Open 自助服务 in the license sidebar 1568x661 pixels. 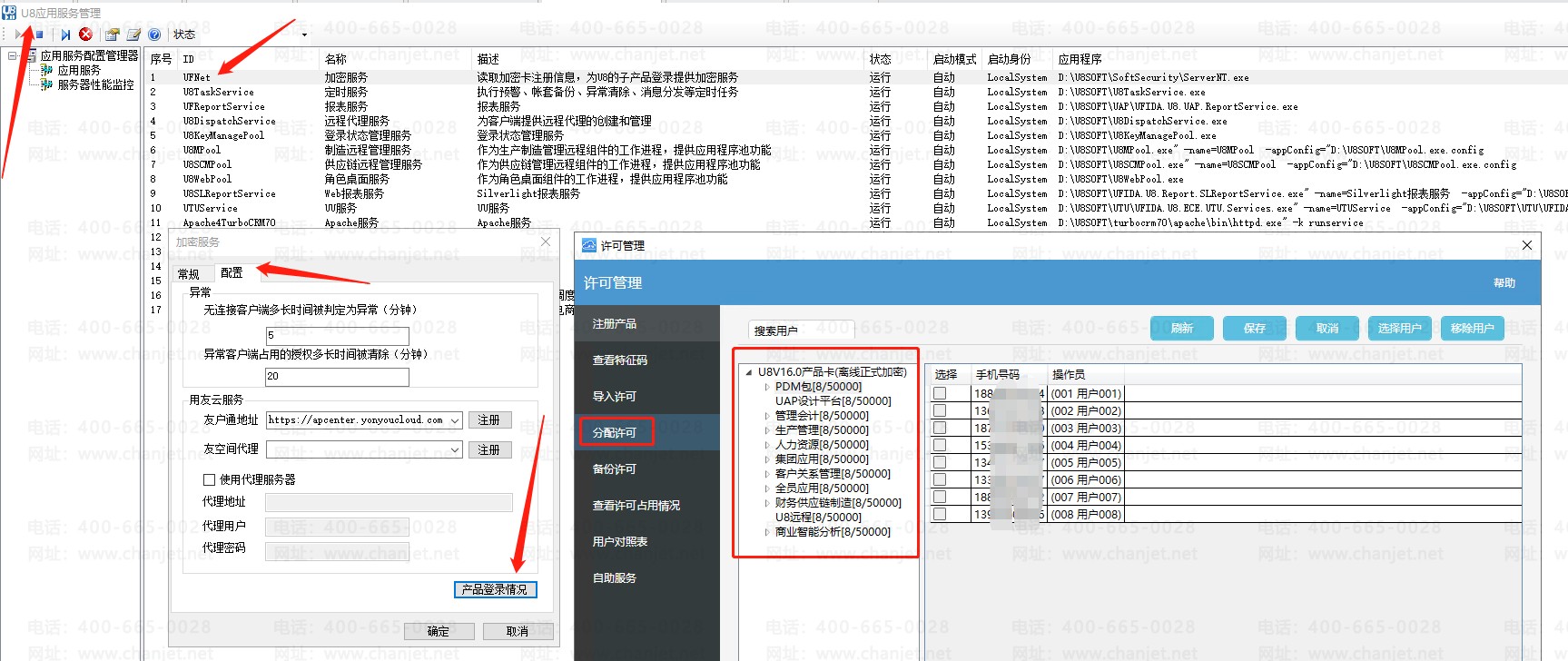(x=647, y=578)
